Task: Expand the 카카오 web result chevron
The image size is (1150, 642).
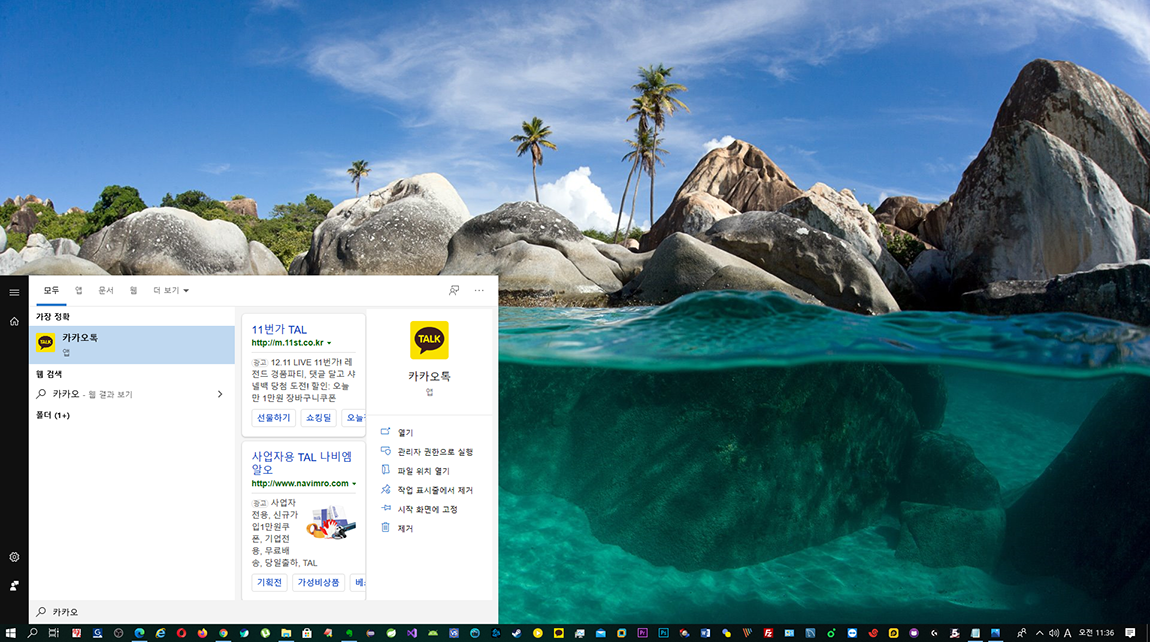Action: (x=220, y=394)
